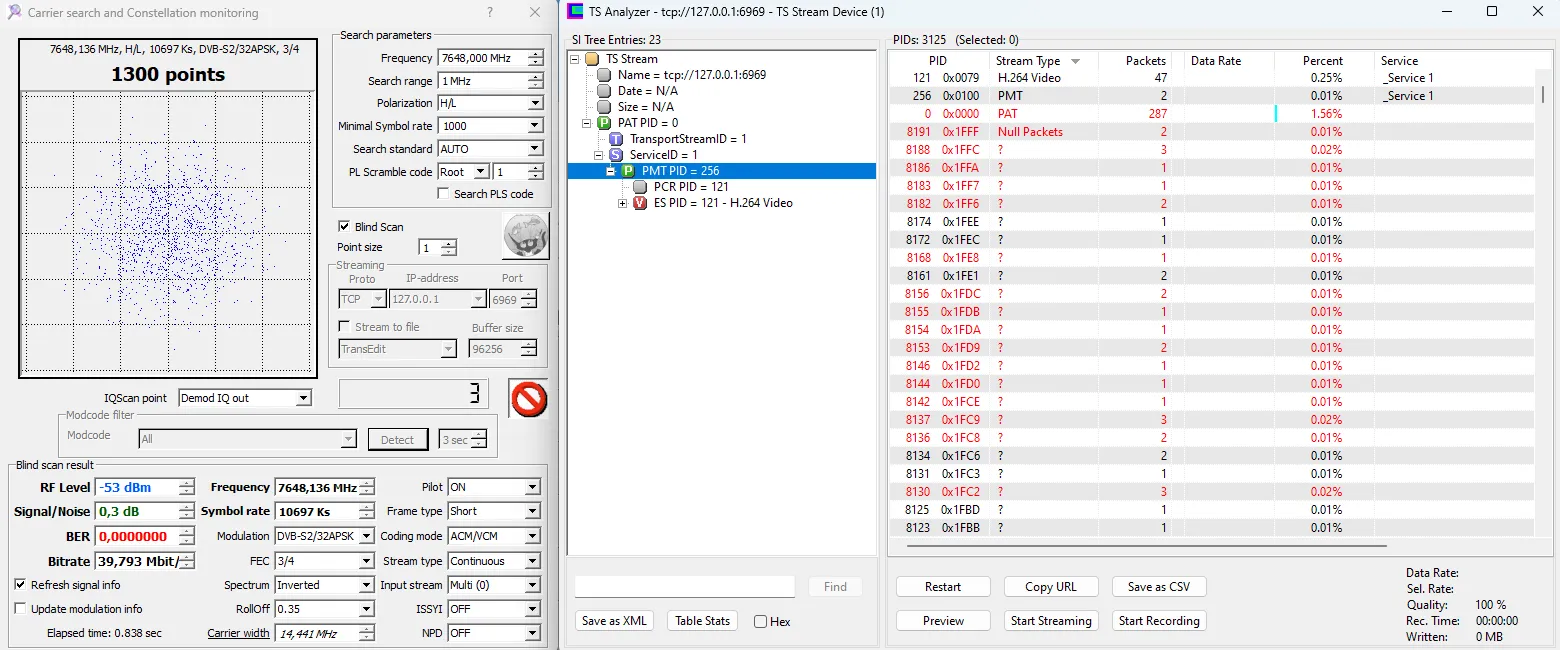Open the Polarization dropdown
The image size is (1560, 650).
(x=534, y=103)
